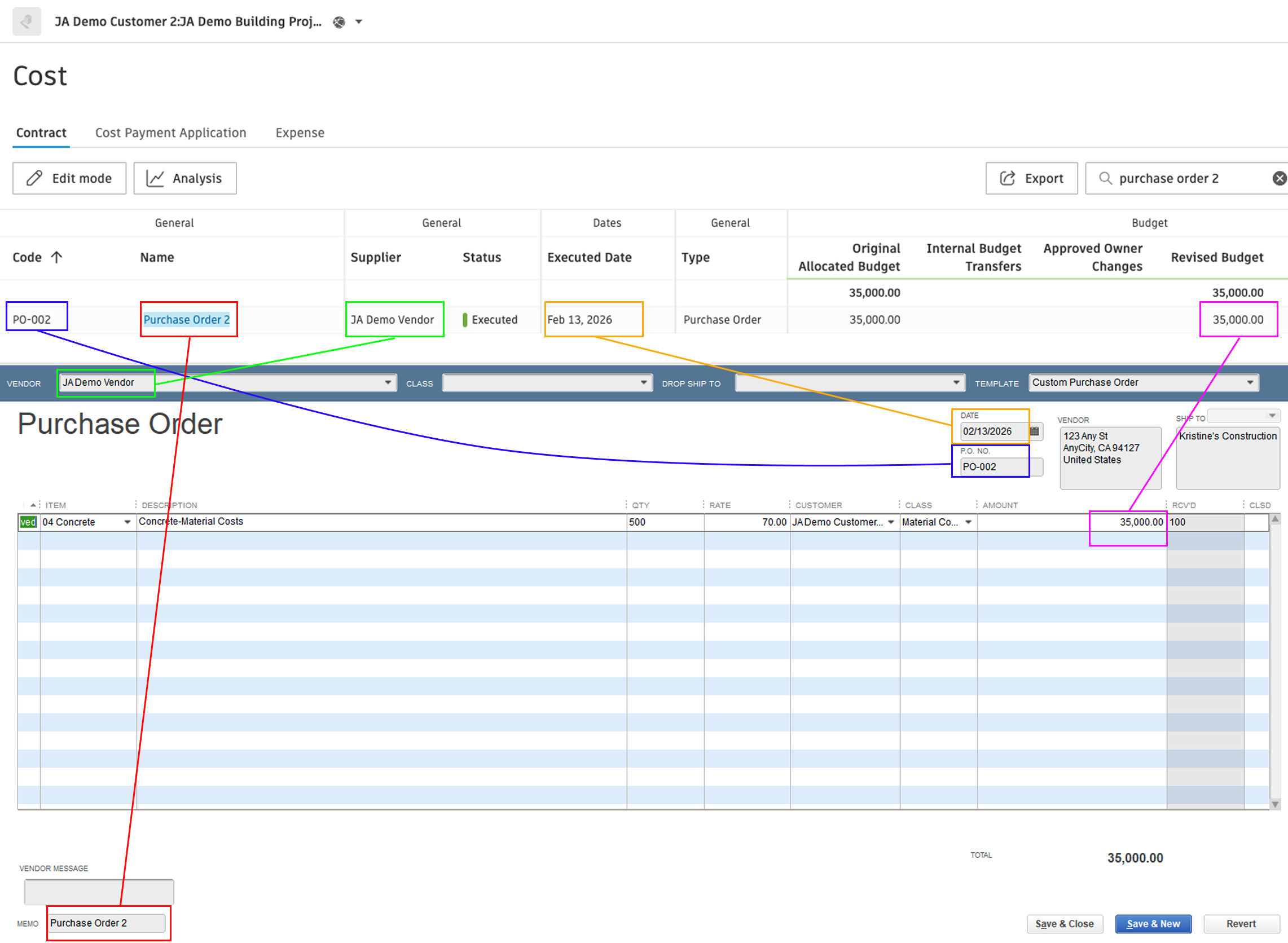Expand the 04 Concrete item dropdown

(x=128, y=522)
